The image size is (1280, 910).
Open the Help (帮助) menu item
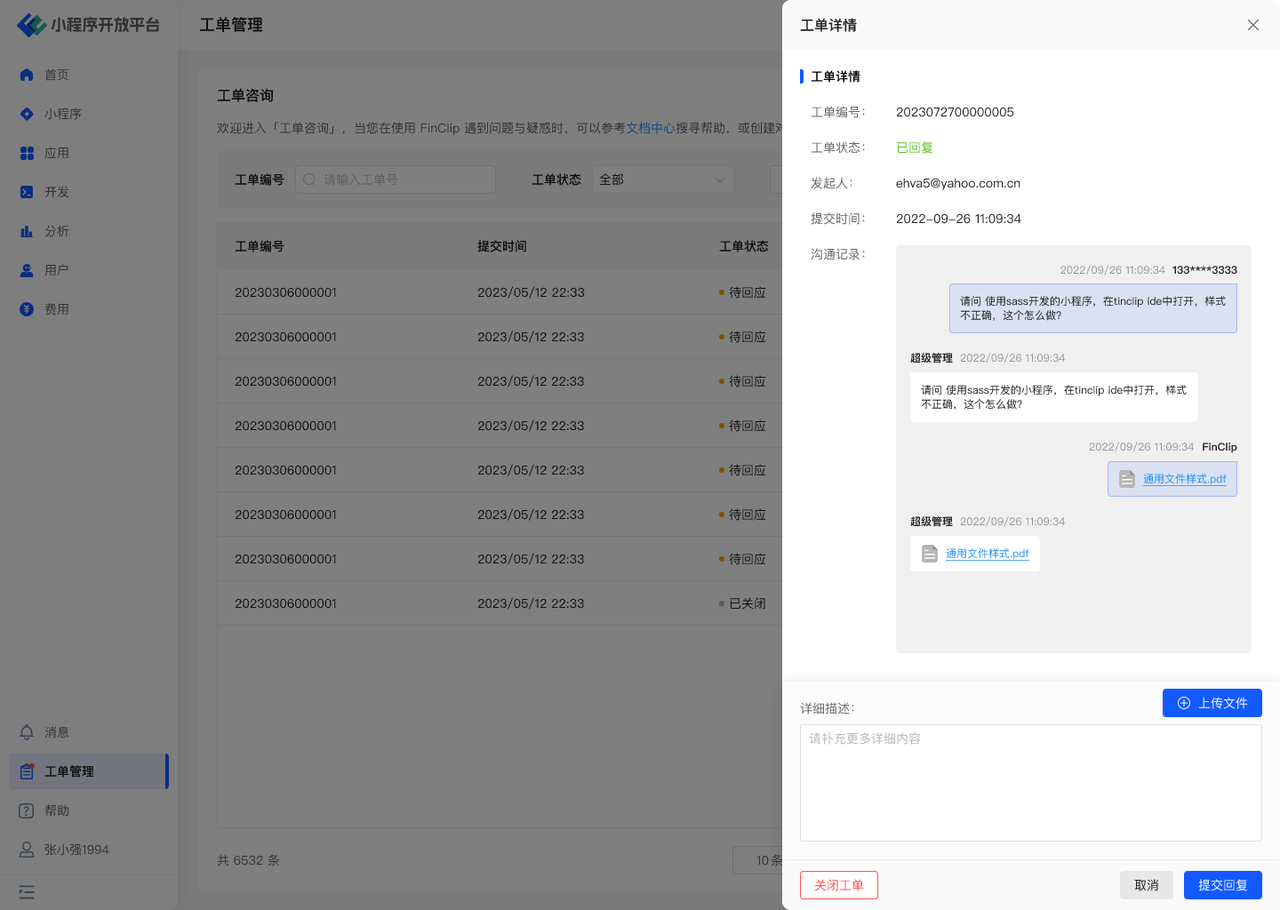56,810
